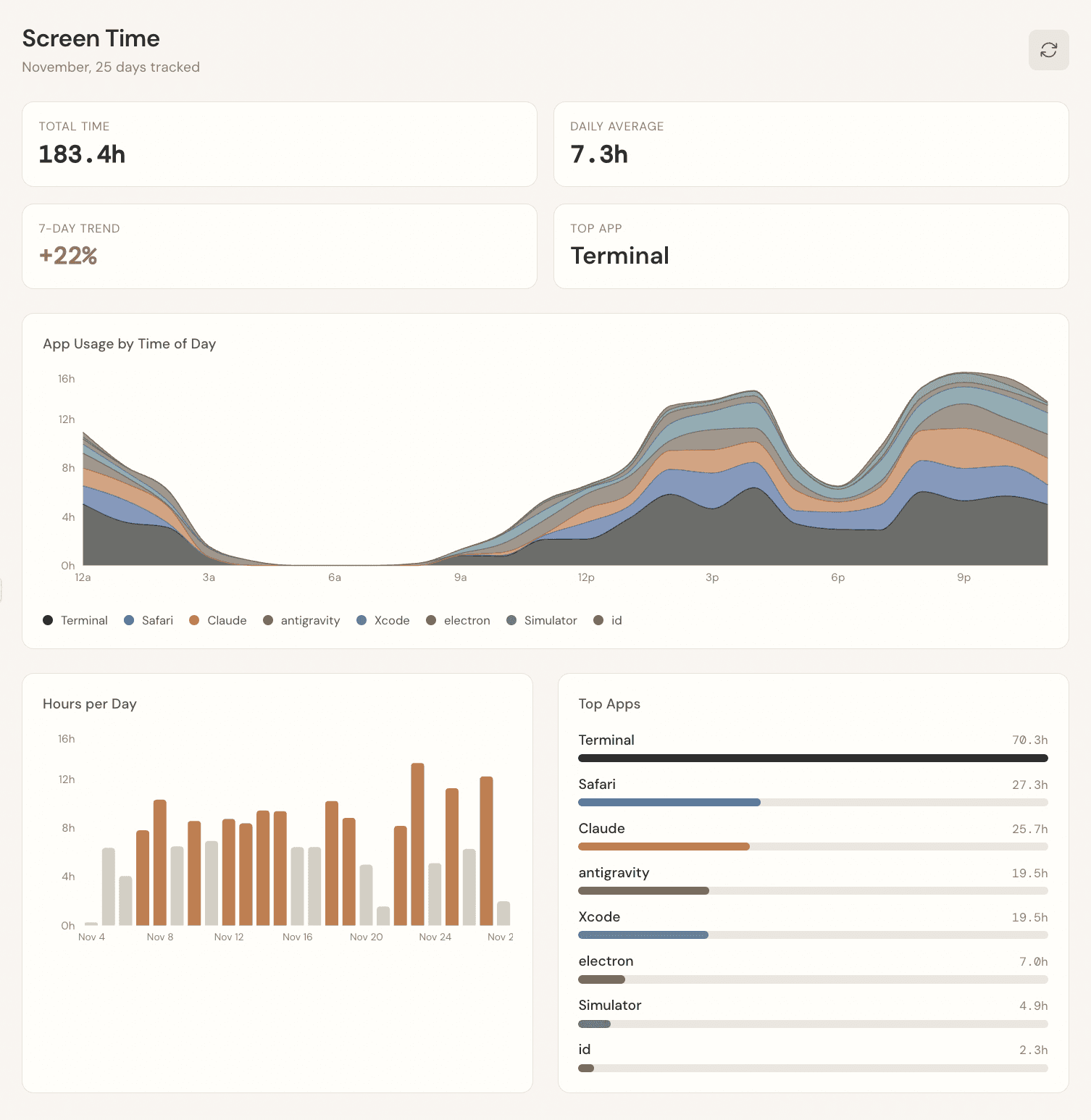Click the antigravity legend dot
This screenshot has width=1091, height=1120.
point(267,620)
